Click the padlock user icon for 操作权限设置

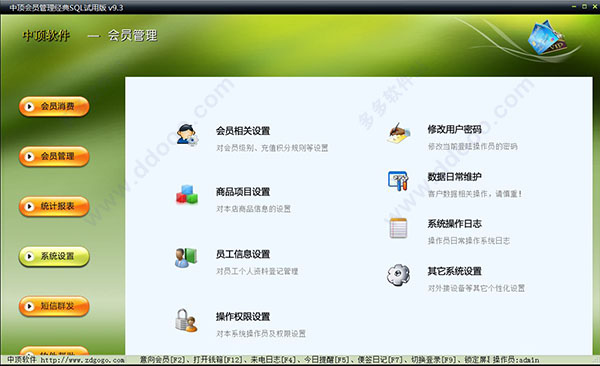[186, 320]
